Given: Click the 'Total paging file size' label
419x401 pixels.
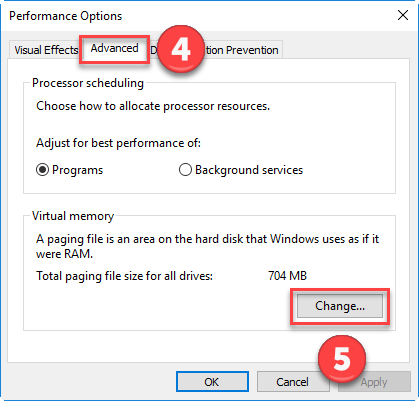Looking at the screenshot, I should pyautogui.click(x=124, y=276).
